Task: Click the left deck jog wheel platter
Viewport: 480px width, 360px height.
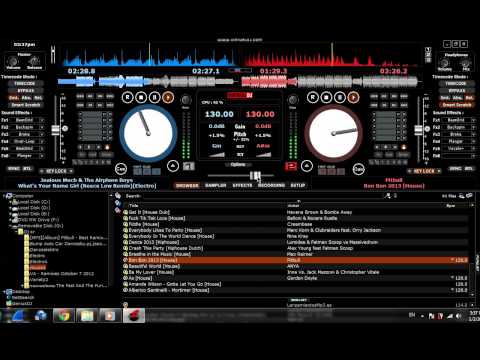Action: click(x=148, y=133)
